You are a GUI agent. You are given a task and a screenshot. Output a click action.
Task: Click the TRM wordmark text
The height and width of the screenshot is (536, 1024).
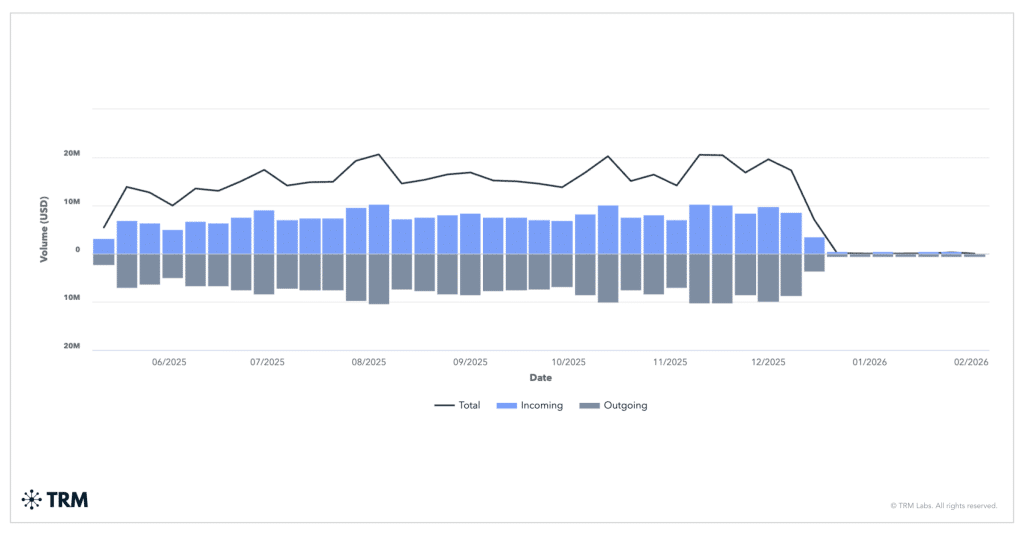tap(67, 500)
